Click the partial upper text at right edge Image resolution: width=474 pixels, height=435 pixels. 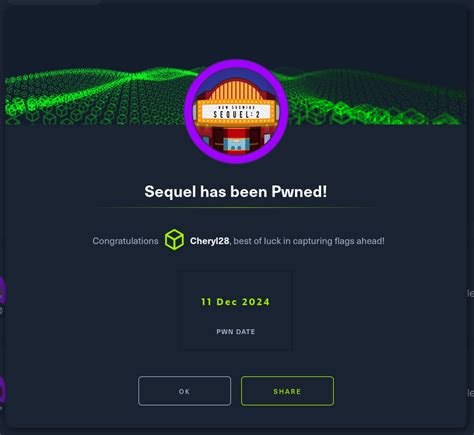[470, 293]
